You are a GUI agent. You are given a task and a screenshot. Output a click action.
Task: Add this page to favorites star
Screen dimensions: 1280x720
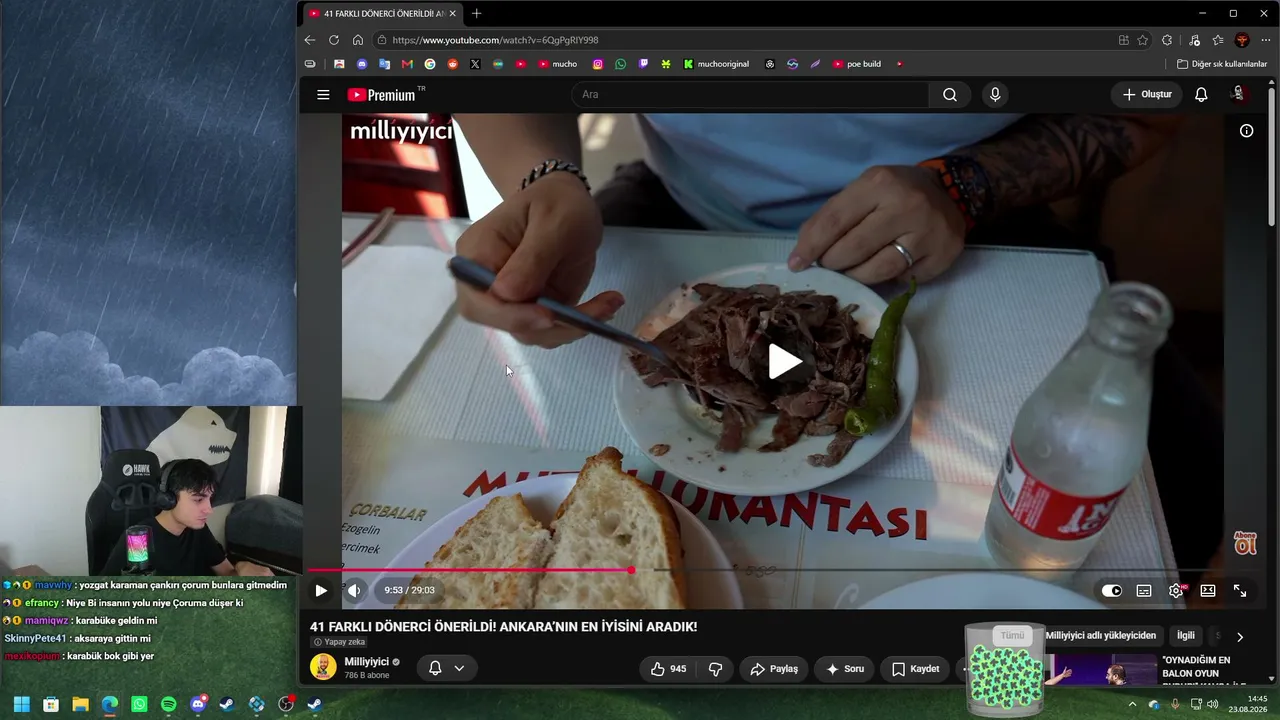(1143, 40)
